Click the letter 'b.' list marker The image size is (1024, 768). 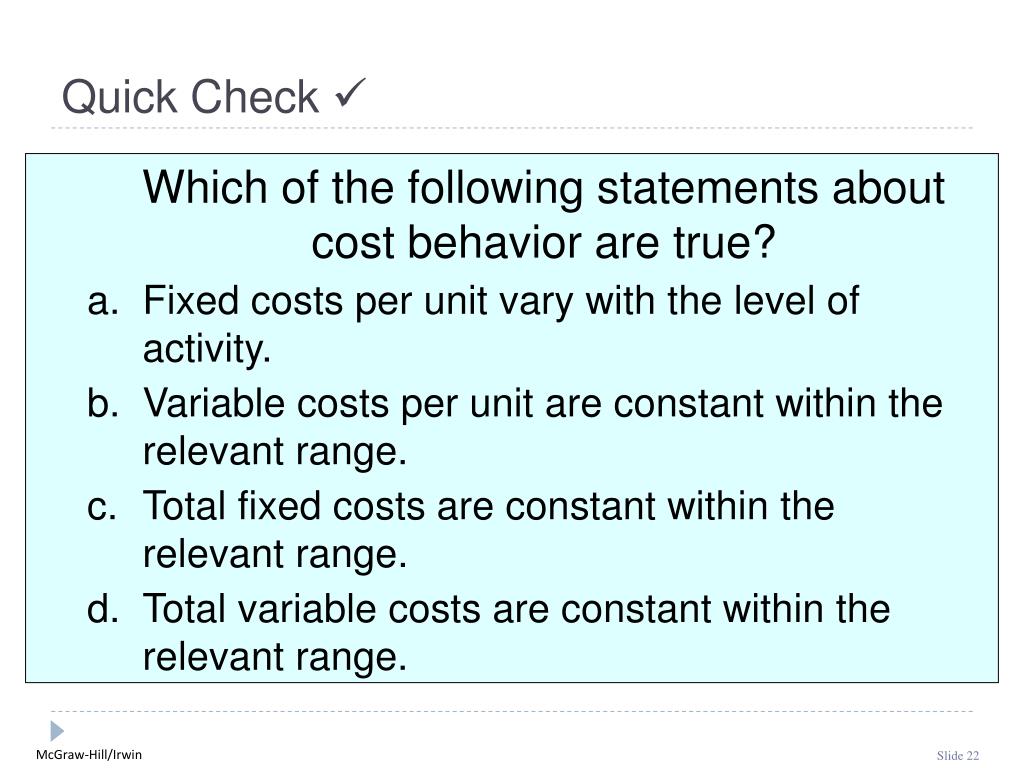pos(103,403)
